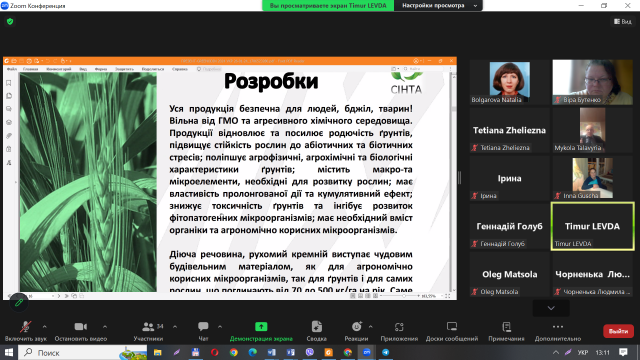Start Демонстрация экрана screen share
The height and width of the screenshot is (360, 640).
click(261, 331)
